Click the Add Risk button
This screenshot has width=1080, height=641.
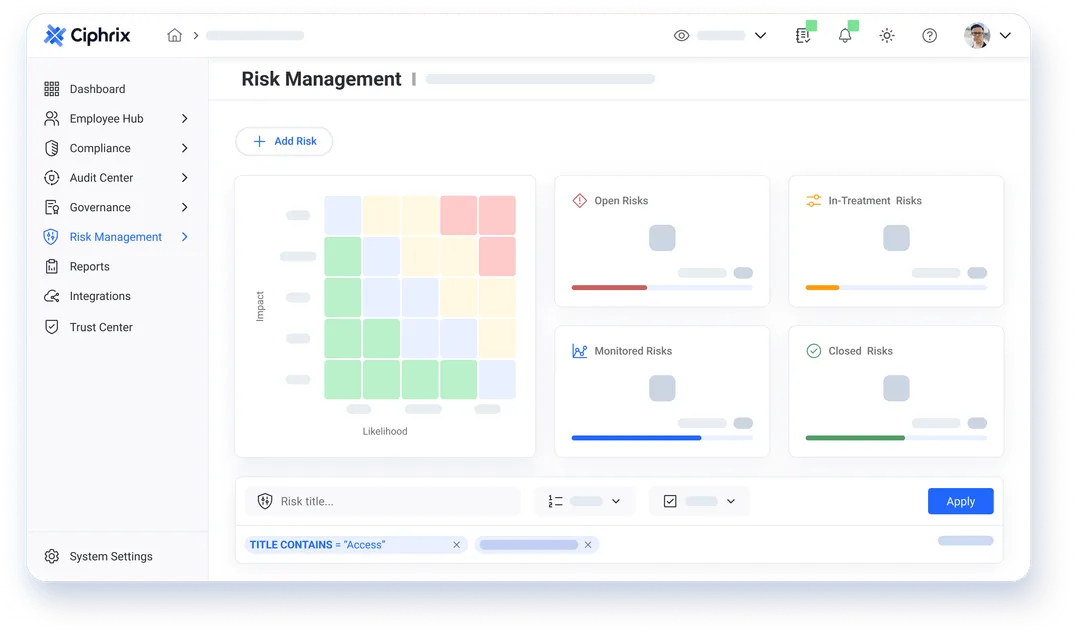click(x=284, y=141)
